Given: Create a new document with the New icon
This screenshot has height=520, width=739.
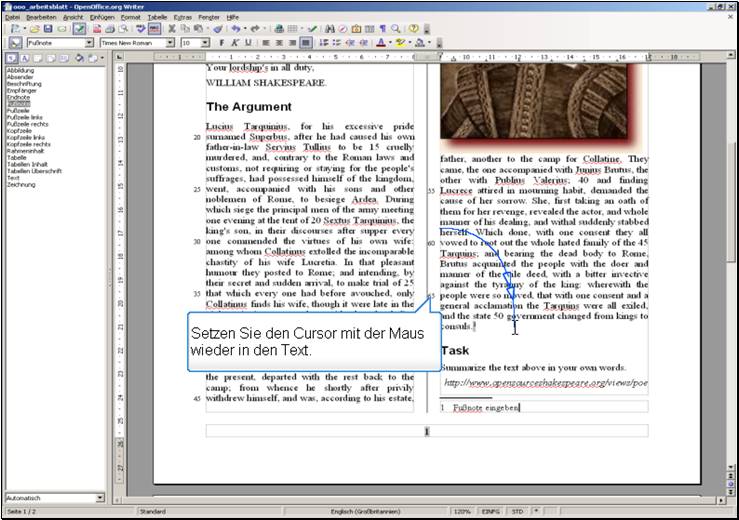Looking at the screenshot, I should (x=15, y=29).
